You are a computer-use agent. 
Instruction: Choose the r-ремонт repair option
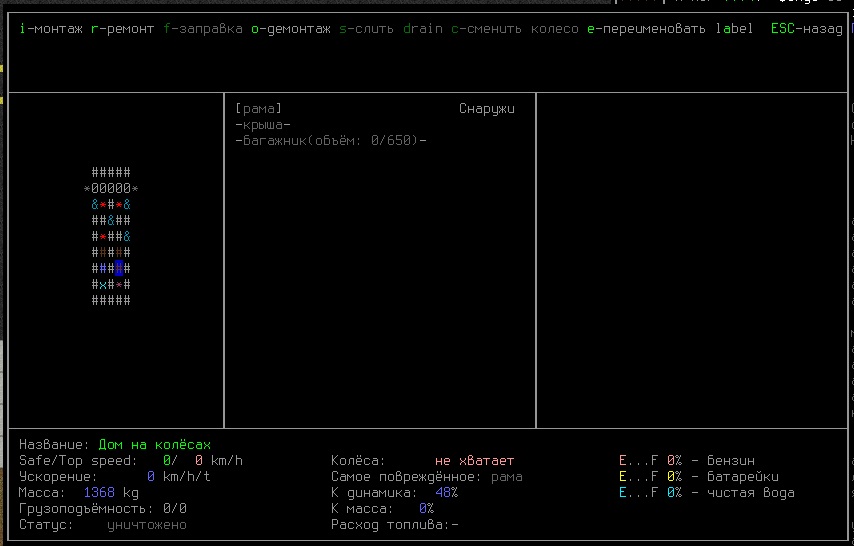[123, 29]
